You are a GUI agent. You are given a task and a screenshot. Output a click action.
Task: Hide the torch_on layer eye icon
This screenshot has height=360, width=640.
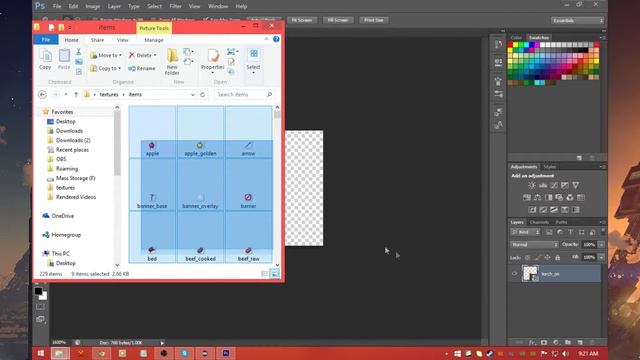click(x=514, y=273)
